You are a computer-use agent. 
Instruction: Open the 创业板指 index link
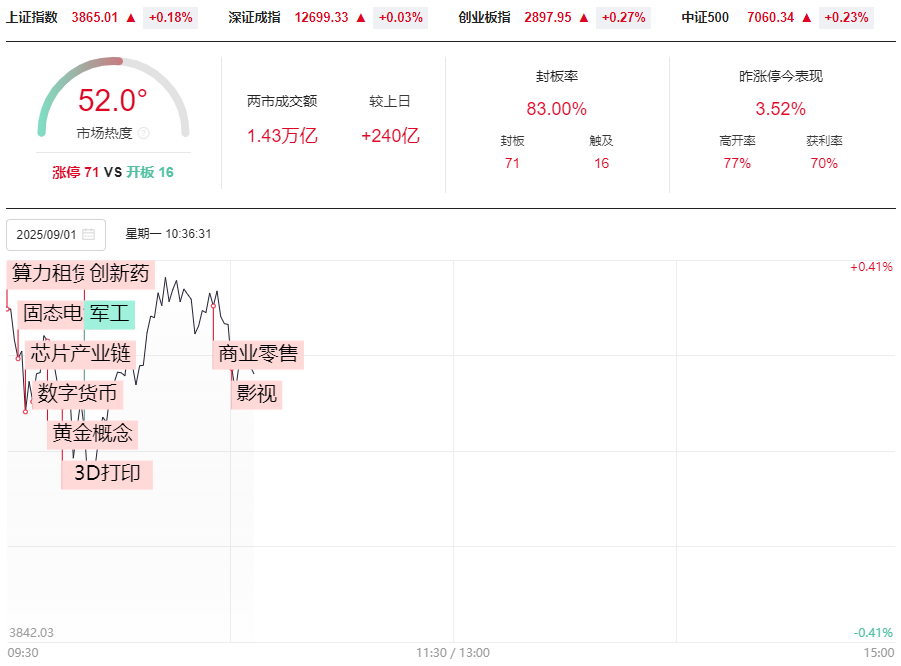point(483,17)
